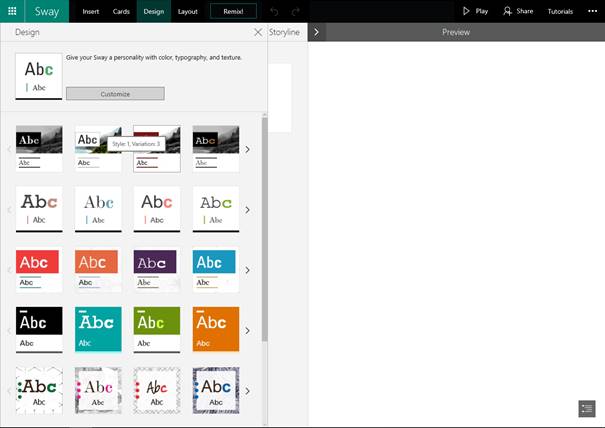Screen dimensions: 605x428
Task: Click the Undo arrow icon
Action: coord(274,11)
